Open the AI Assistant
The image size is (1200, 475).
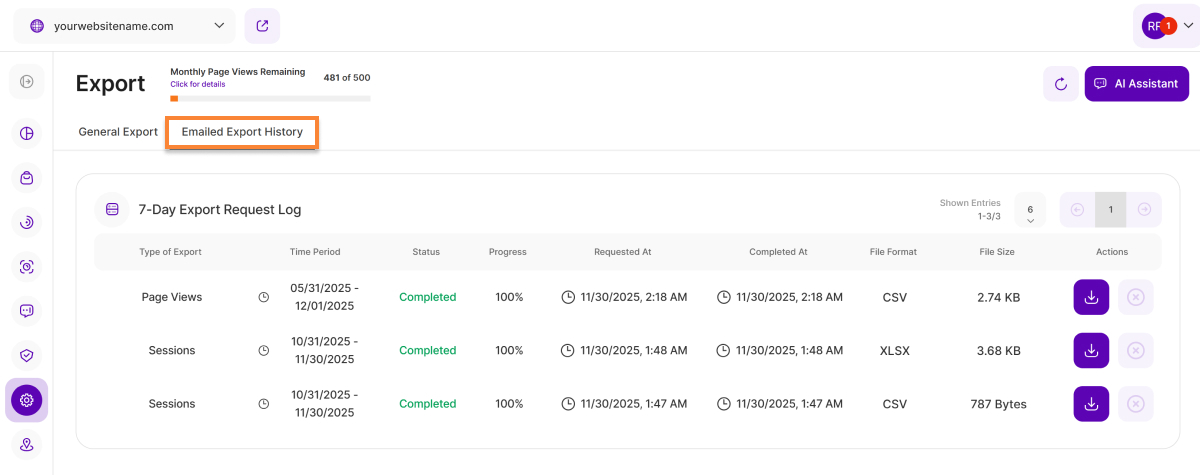(x=1136, y=84)
